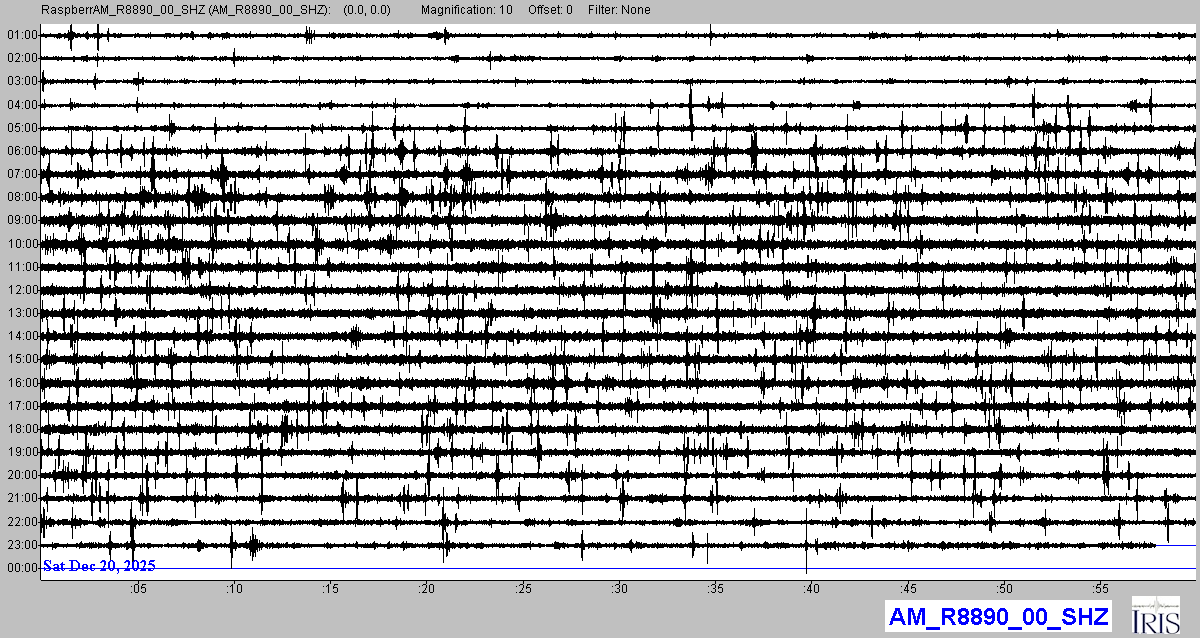The image size is (1200, 638).
Task: Click the :05 minute axis marker
Action: click(x=138, y=588)
